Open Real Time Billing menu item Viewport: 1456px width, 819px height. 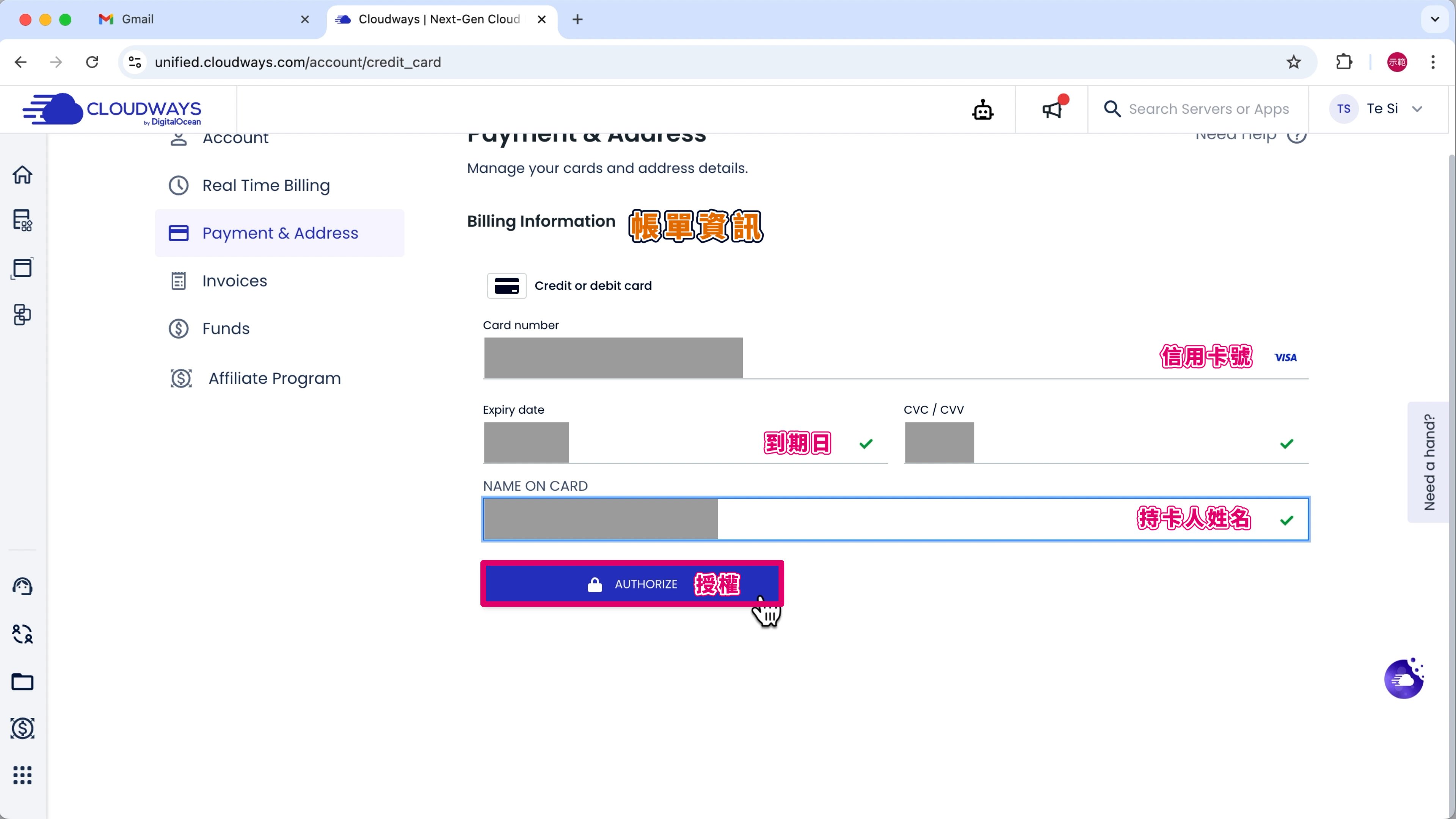pos(266,185)
